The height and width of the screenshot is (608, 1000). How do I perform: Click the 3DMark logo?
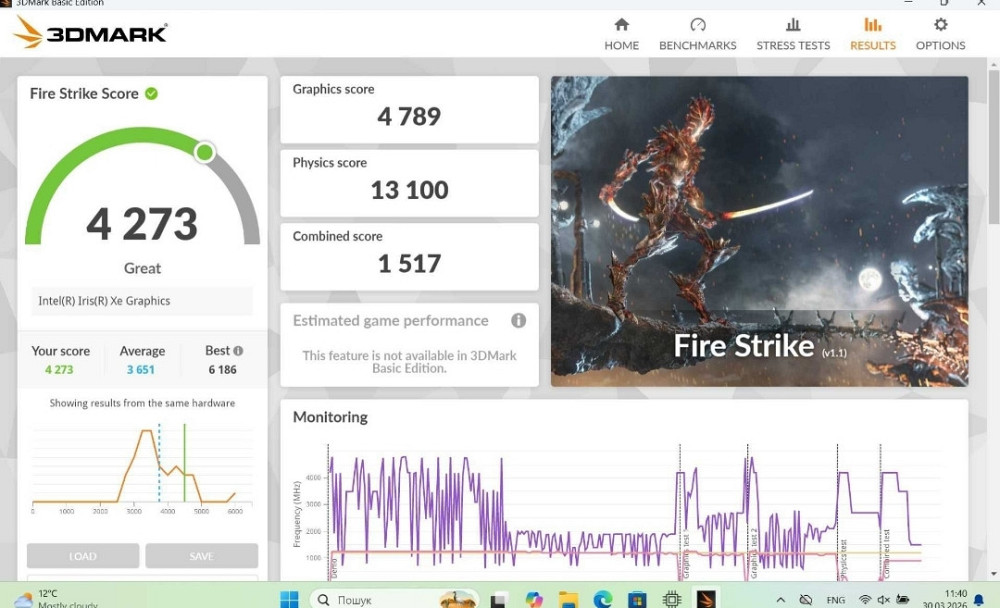(x=90, y=33)
